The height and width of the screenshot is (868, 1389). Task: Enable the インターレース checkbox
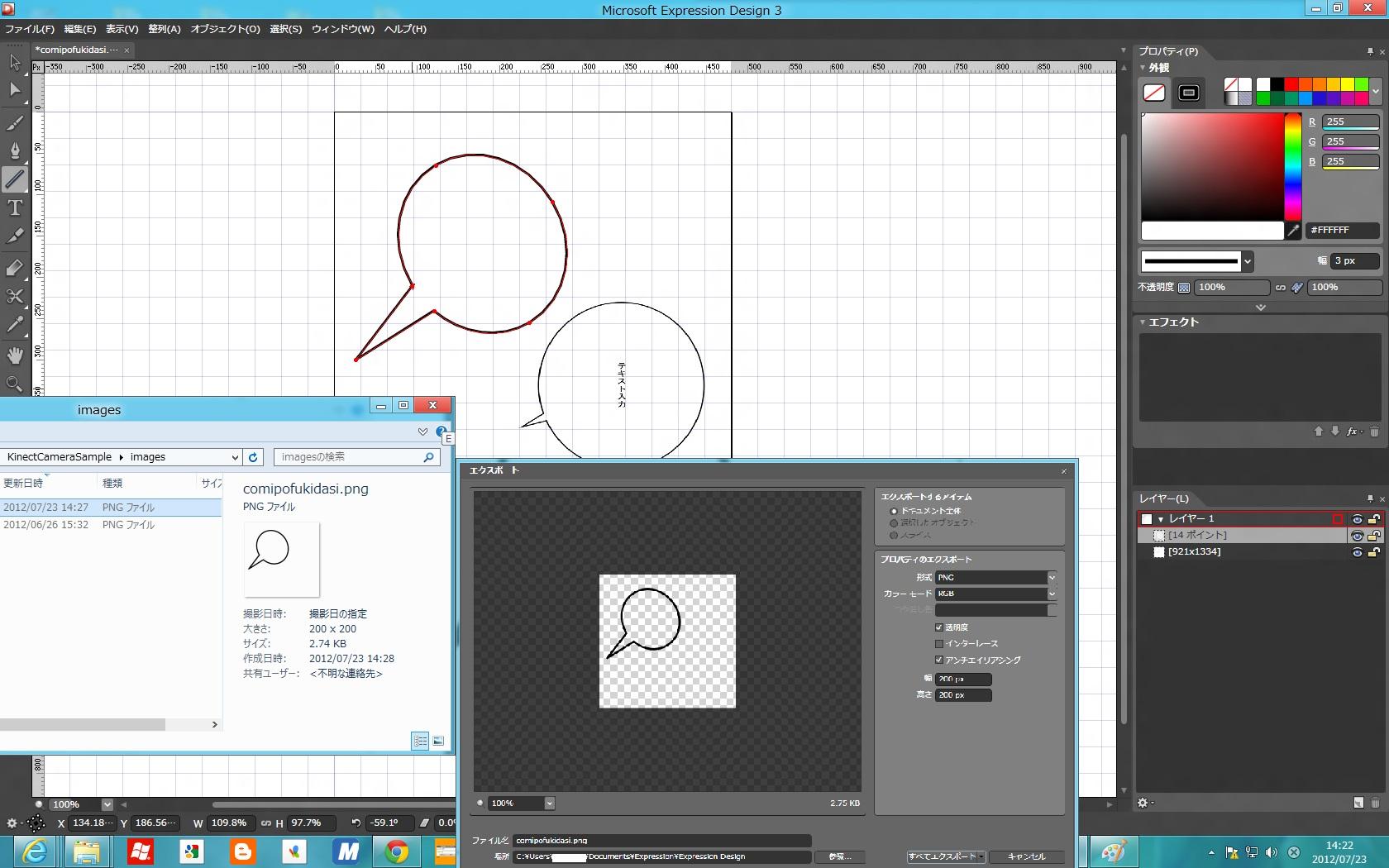[939, 644]
